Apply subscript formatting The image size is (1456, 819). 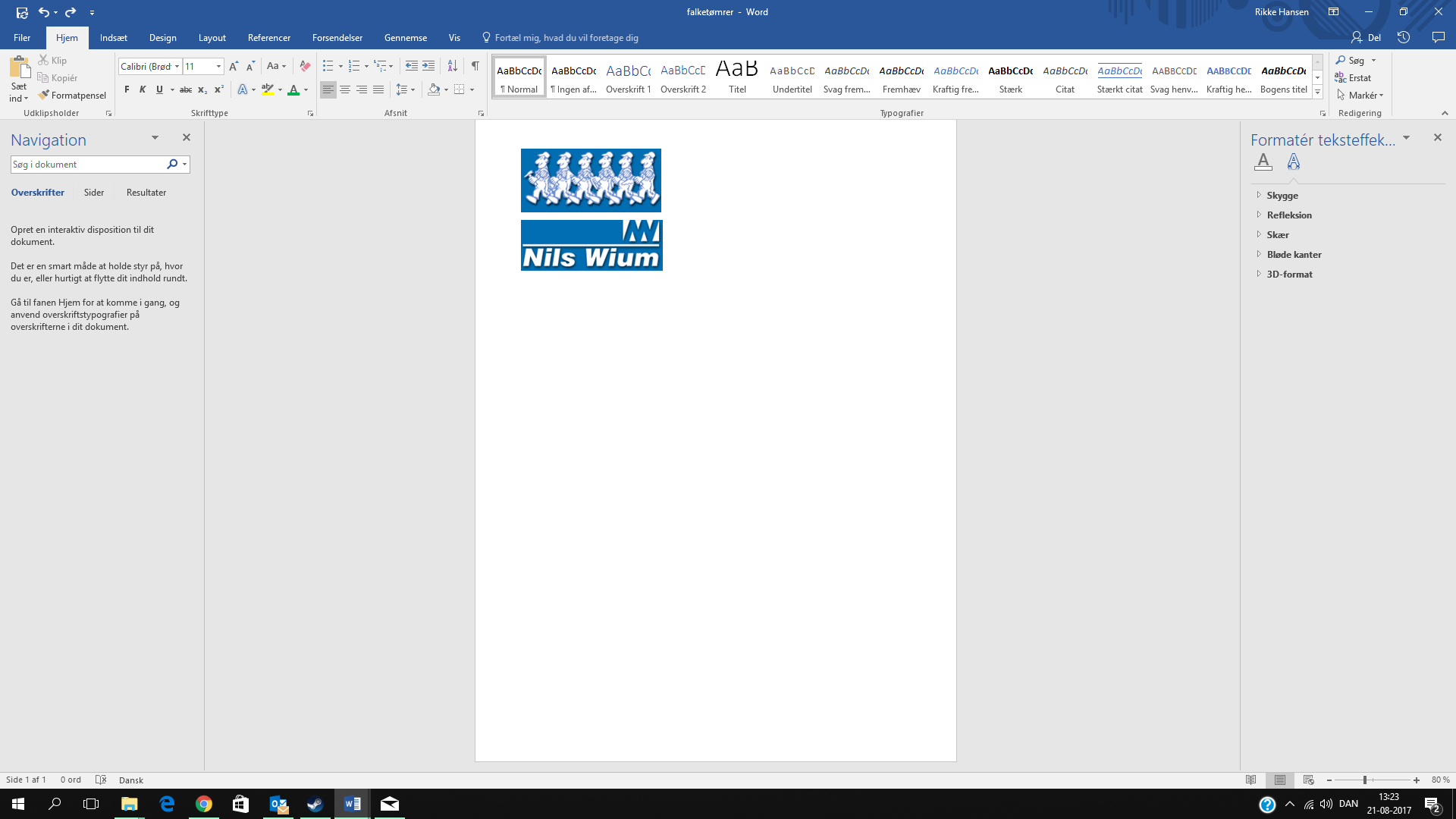[202, 89]
